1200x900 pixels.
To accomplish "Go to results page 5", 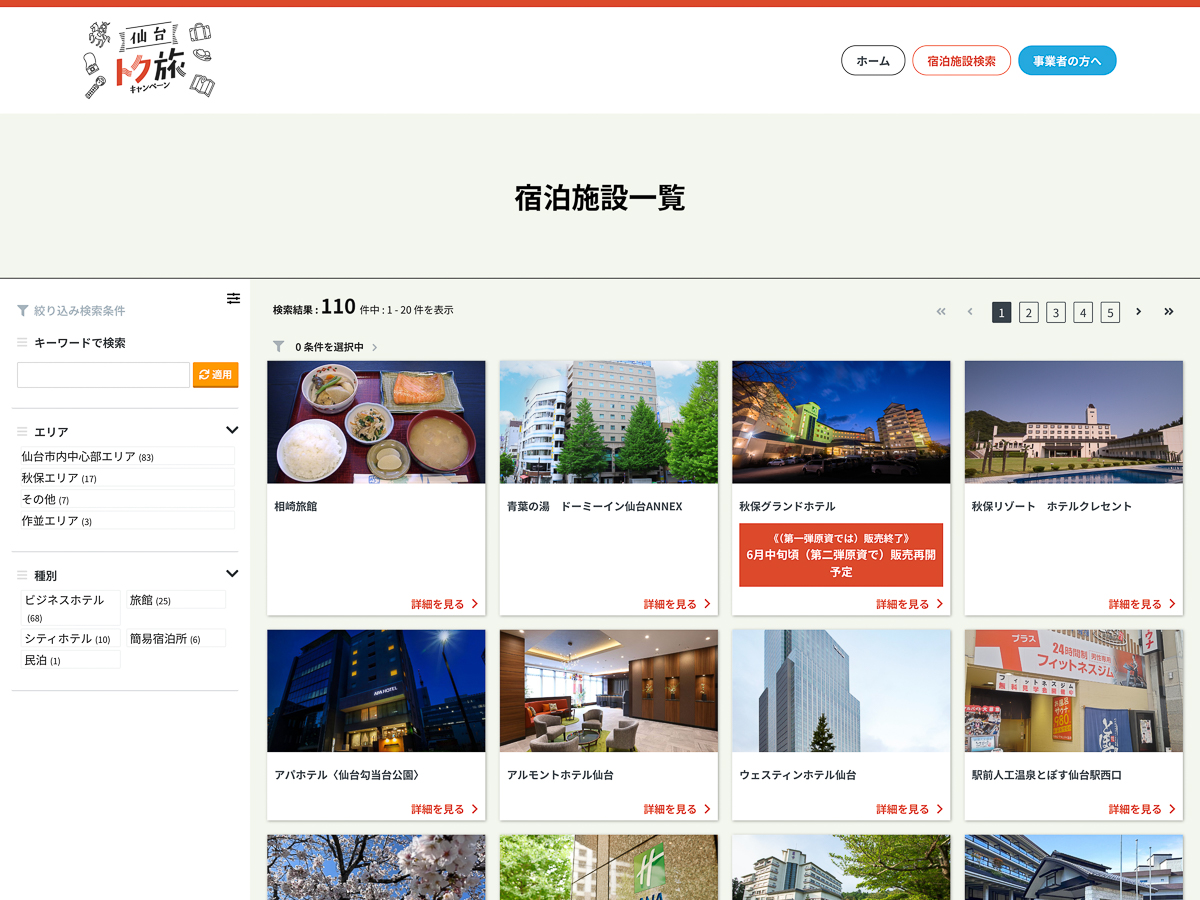I will click(x=1110, y=312).
